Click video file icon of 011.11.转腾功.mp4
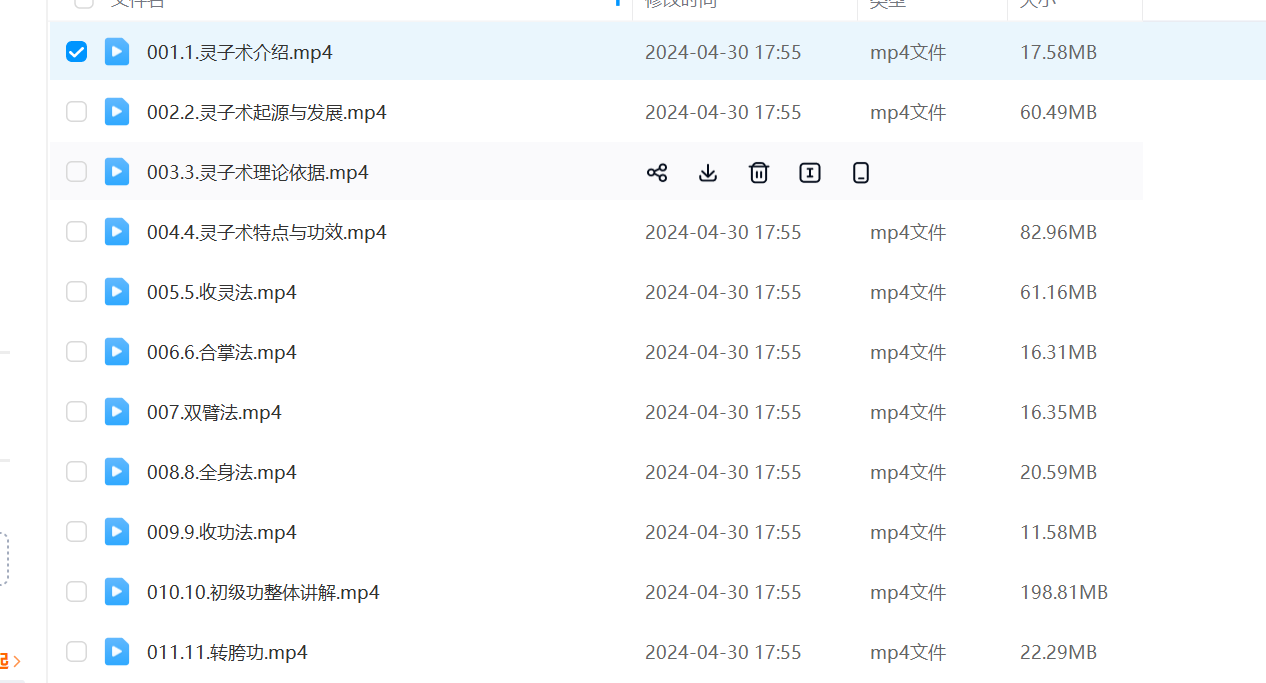This screenshot has width=1266, height=683. pos(117,652)
